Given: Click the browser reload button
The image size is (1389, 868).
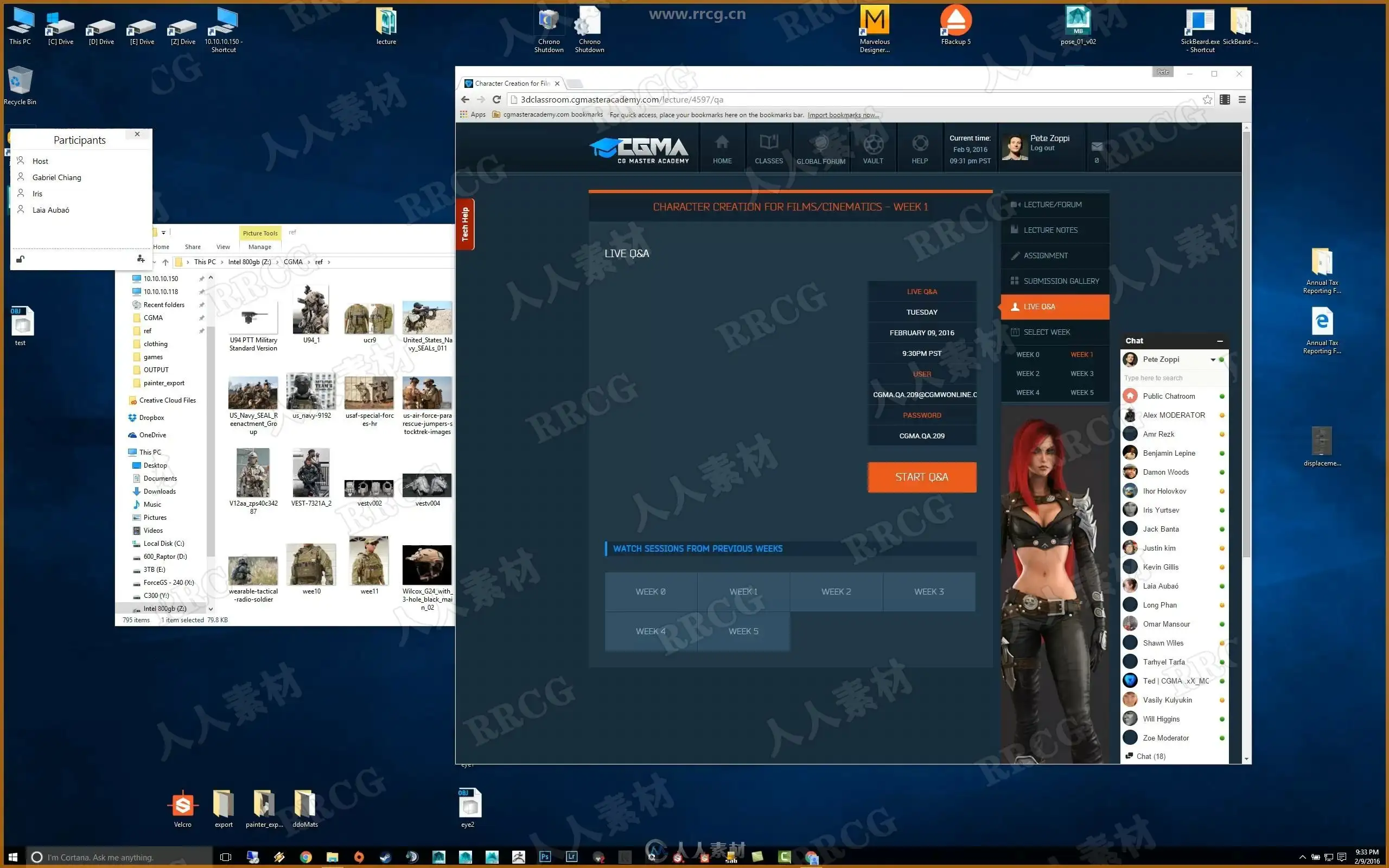Looking at the screenshot, I should (496, 99).
